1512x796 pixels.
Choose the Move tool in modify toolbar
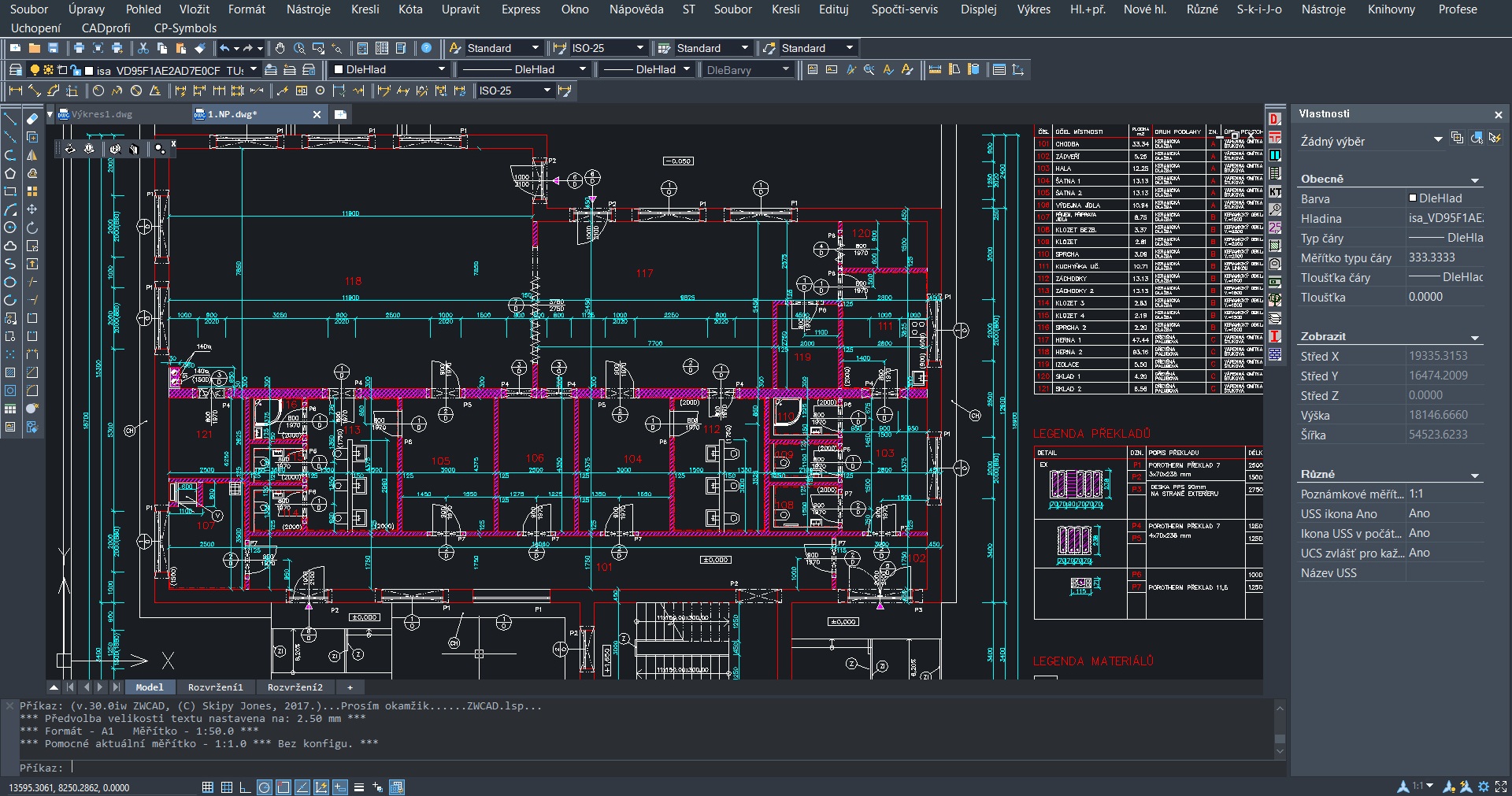[32, 209]
